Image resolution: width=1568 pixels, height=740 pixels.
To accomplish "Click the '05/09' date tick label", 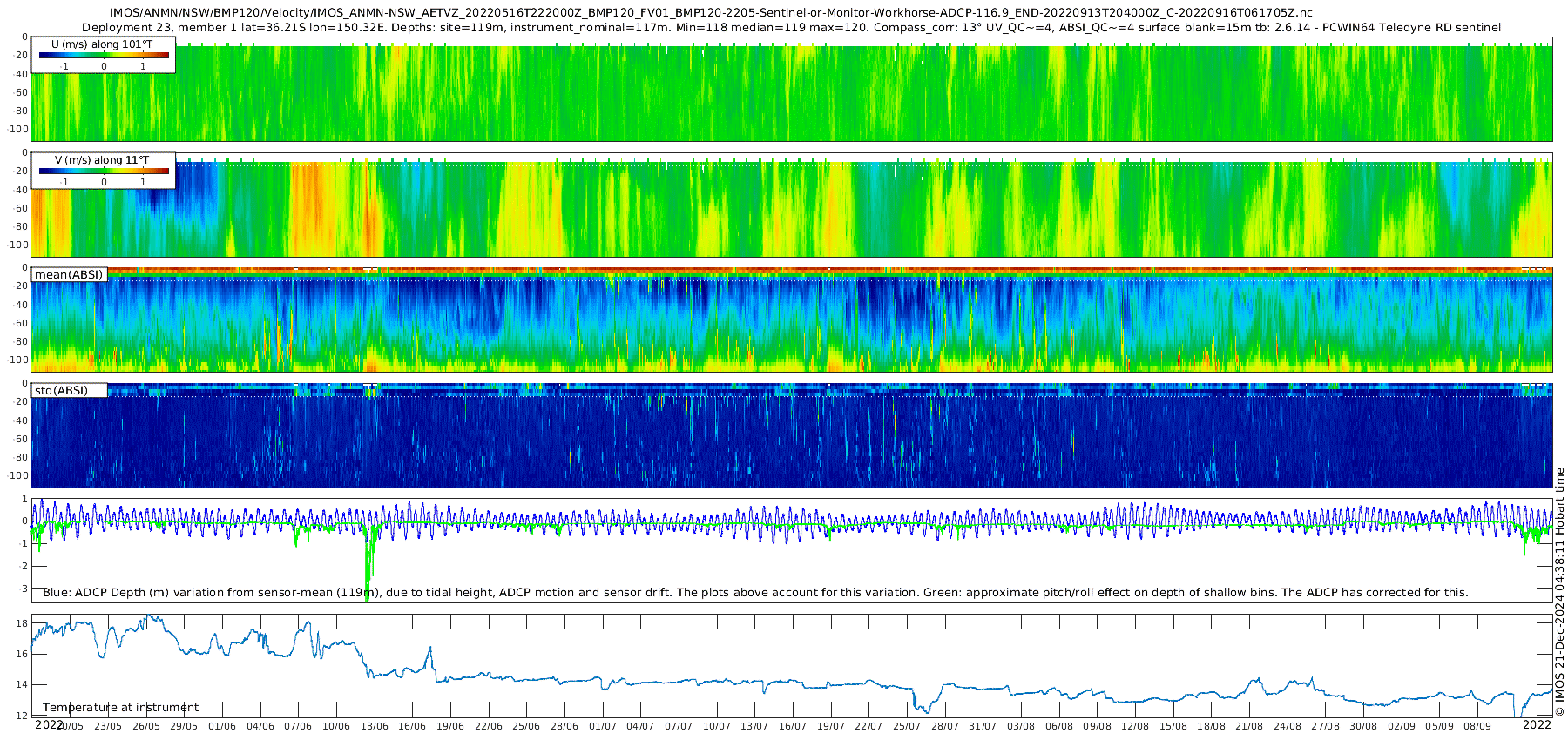I will pyautogui.click(x=1440, y=726).
